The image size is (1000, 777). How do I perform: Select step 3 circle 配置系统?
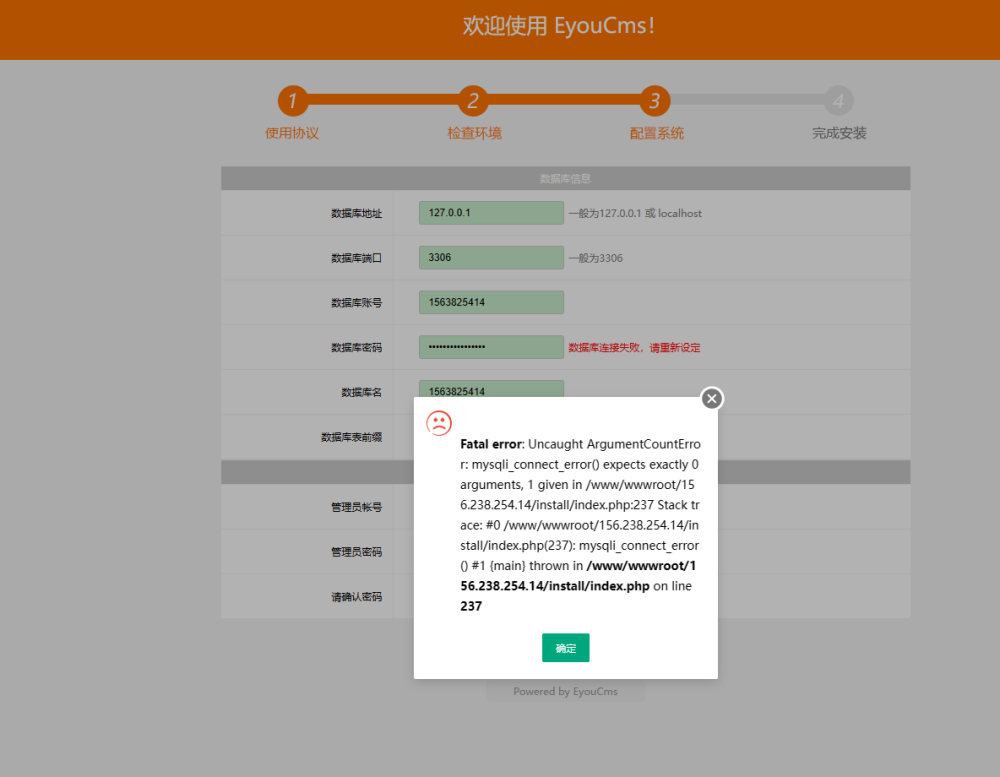[x=655, y=101]
